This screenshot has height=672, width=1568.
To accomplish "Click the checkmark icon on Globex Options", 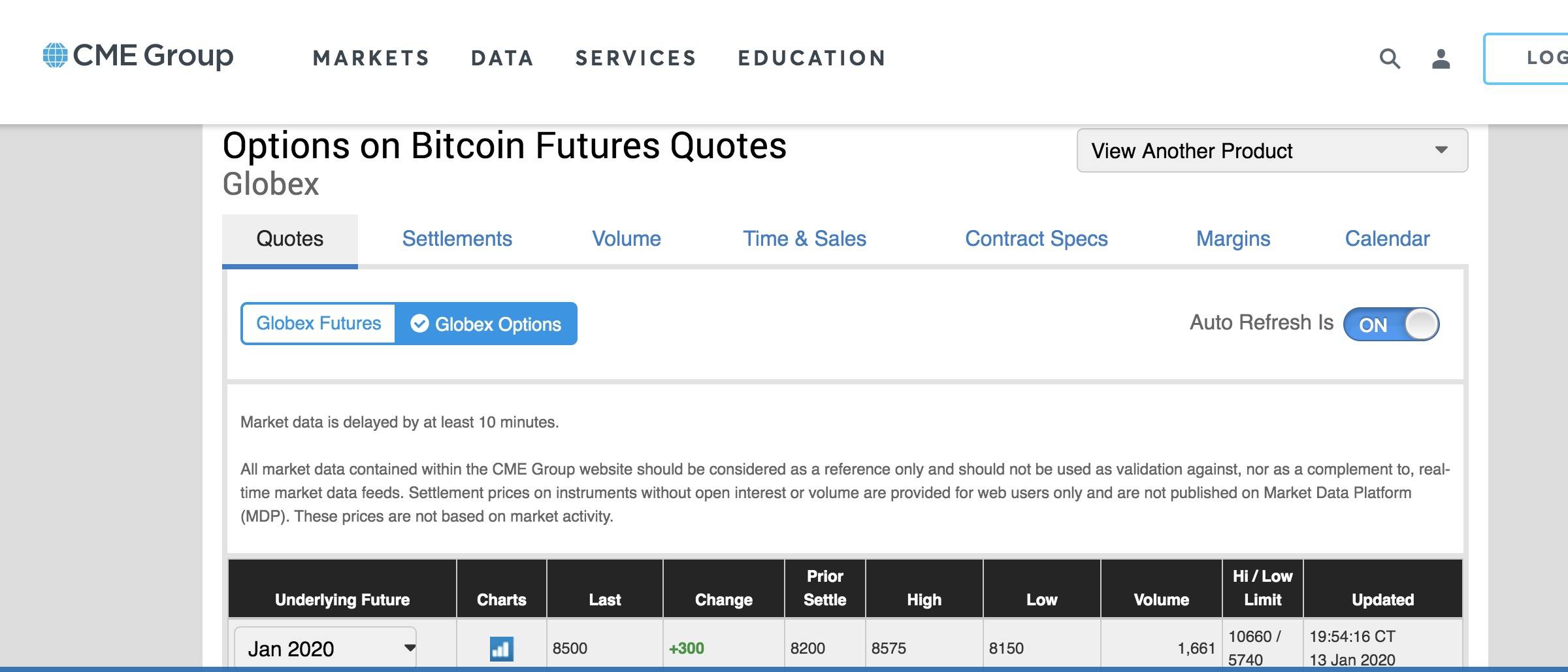I will pos(419,324).
